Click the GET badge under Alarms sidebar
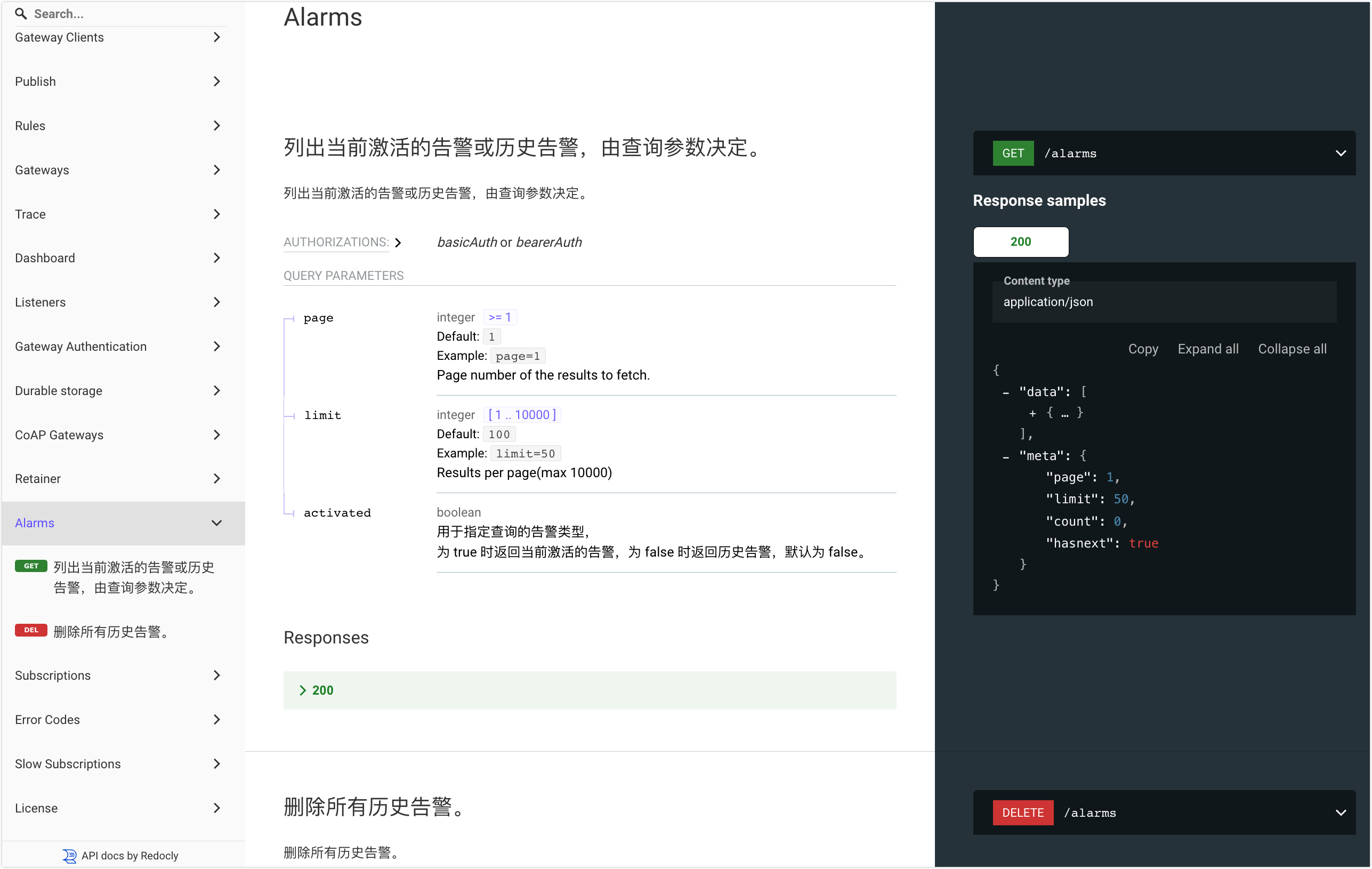 (x=31, y=566)
